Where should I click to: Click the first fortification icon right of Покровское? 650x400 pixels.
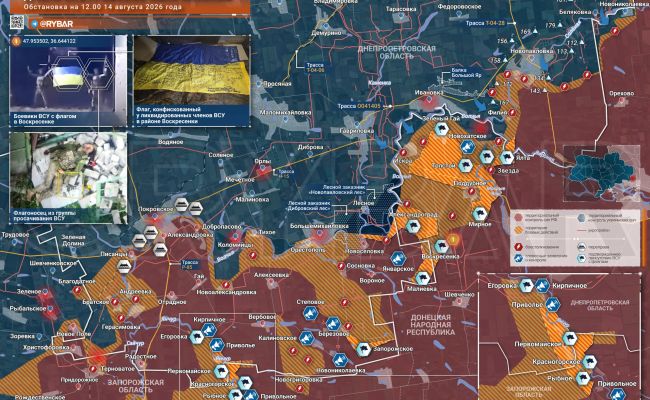(181, 204)
